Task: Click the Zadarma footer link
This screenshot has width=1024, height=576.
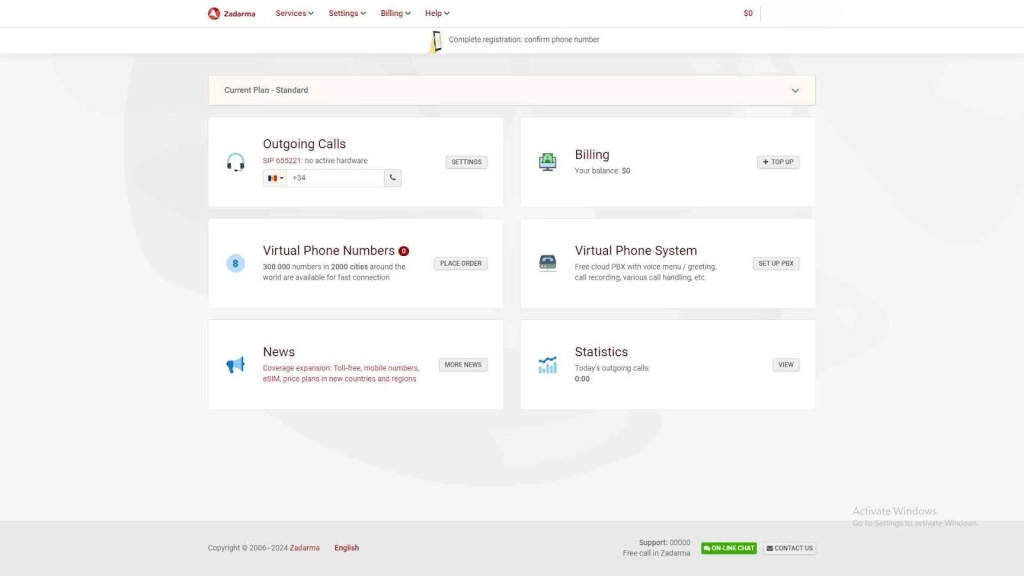Action: (x=304, y=548)
